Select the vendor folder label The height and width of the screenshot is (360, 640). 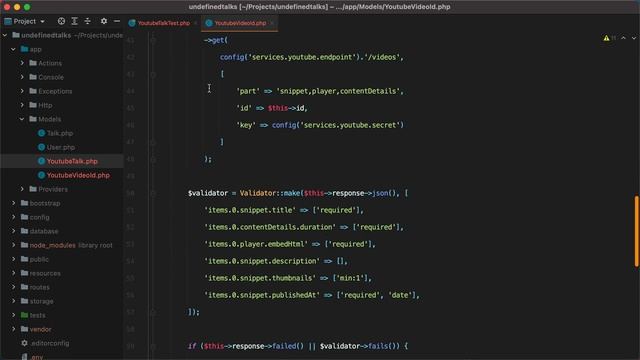coord(40,329)
